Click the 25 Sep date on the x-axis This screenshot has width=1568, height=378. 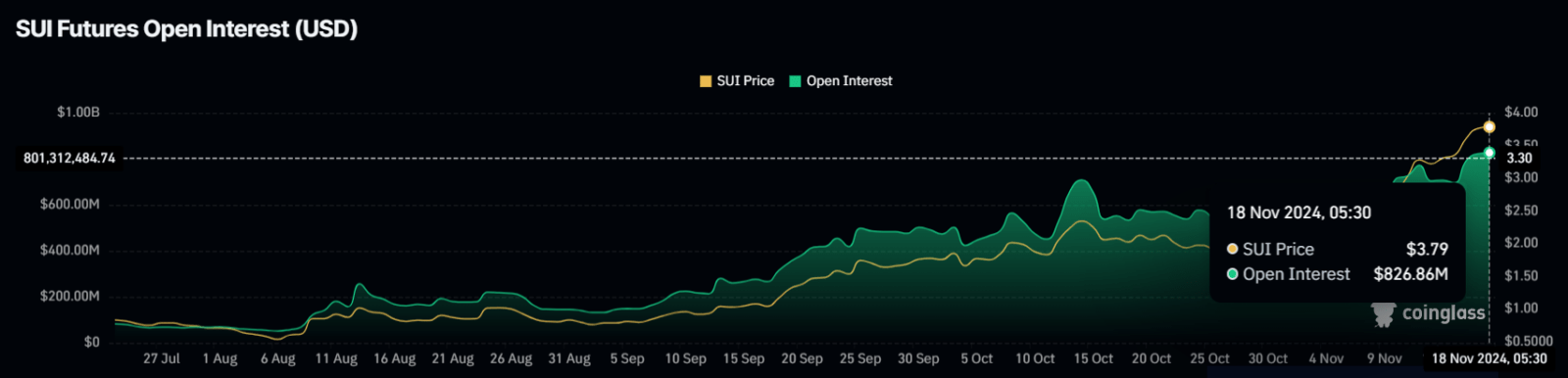[x=859, y=358]
